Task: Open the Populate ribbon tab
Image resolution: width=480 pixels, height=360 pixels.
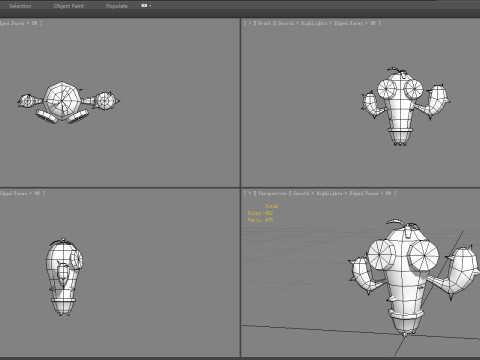Action: point(117,6)
